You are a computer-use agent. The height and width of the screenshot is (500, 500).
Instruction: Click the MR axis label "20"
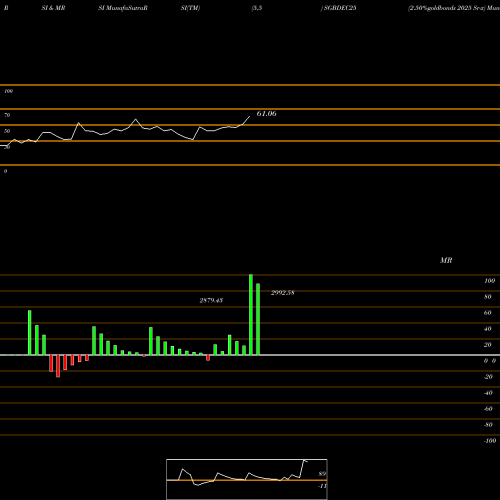tap(488, 345)
